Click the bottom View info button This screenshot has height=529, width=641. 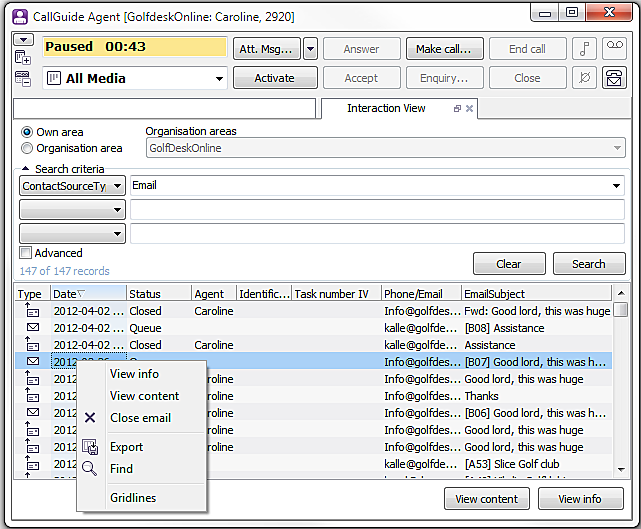pos(580,499)
